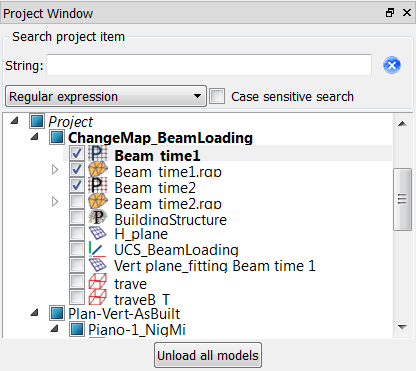Open the Regular expression dropdown

pyautogui.click(x=106, y=96)
